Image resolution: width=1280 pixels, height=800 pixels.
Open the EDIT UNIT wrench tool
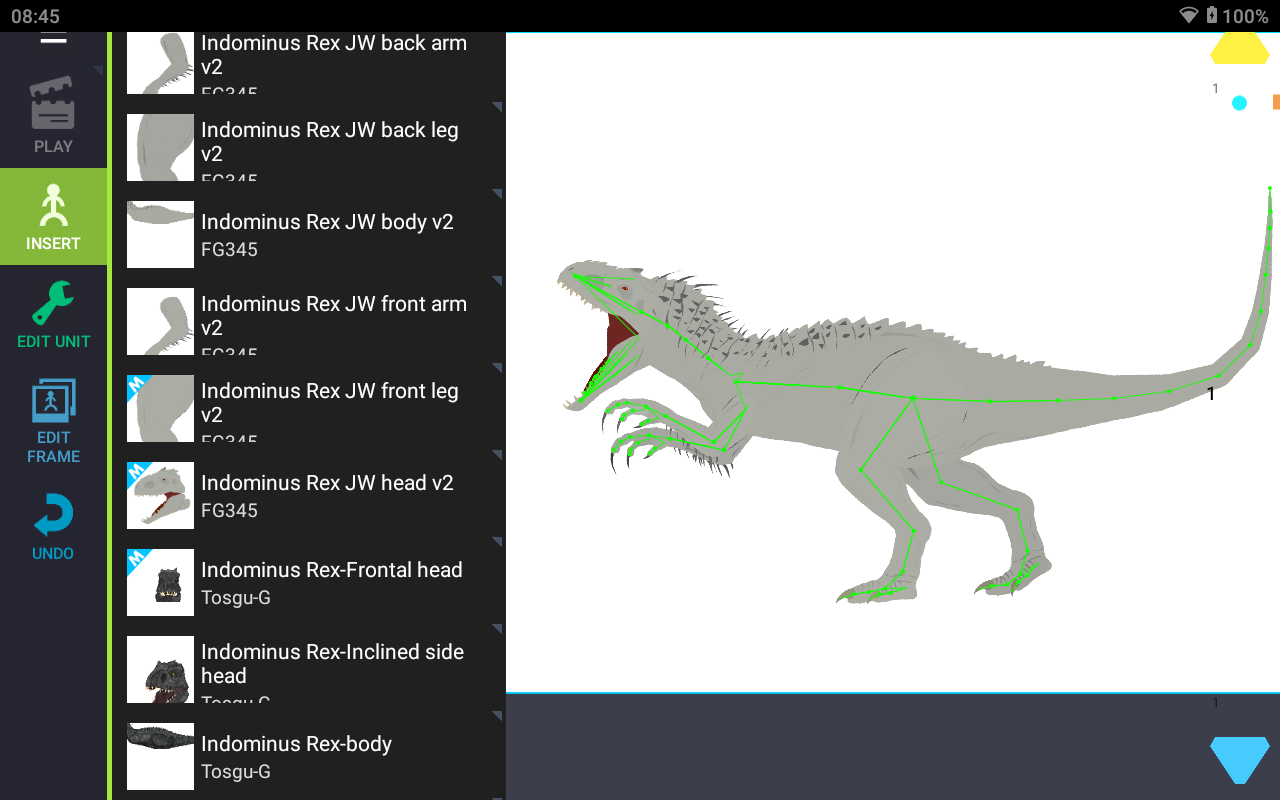point(53,314)
